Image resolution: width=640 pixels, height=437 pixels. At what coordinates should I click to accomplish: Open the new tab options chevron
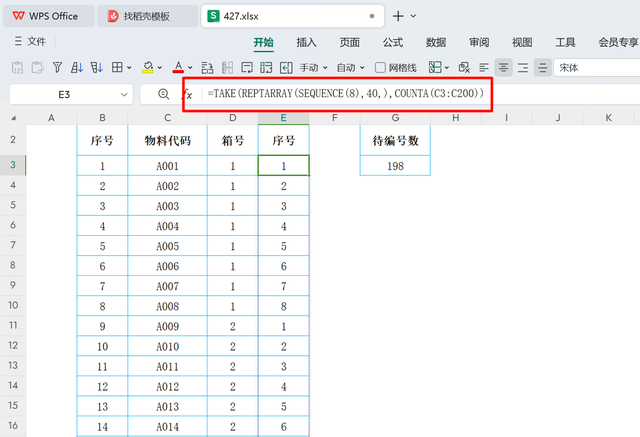(413, 16)
